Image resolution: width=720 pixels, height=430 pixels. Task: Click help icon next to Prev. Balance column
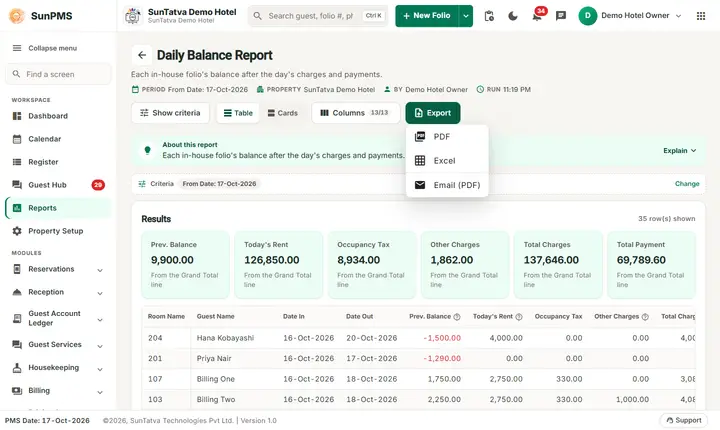(x=457, y=317)
